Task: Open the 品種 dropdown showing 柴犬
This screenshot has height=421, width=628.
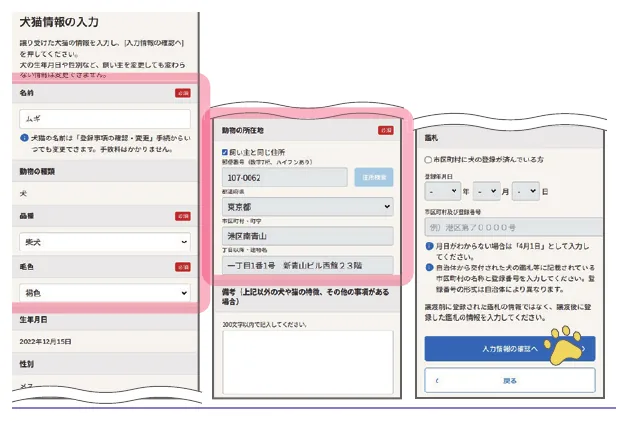Action: point(105,242)
